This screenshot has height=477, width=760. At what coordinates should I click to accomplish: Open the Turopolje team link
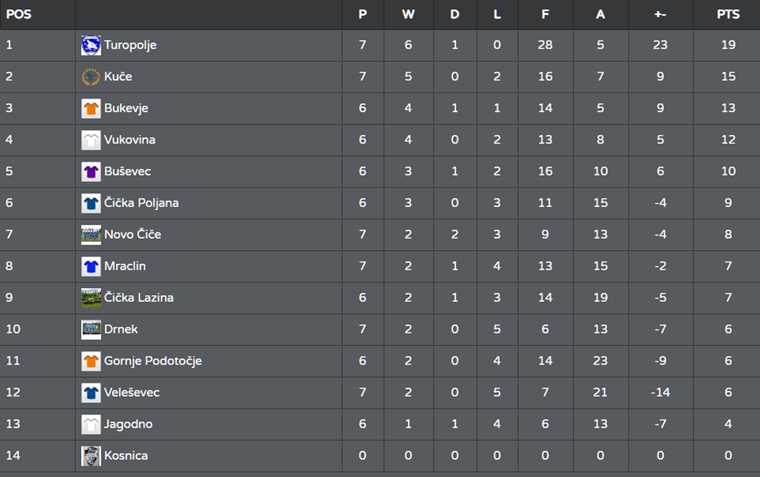pyautogui.click(x=130, y=45)
